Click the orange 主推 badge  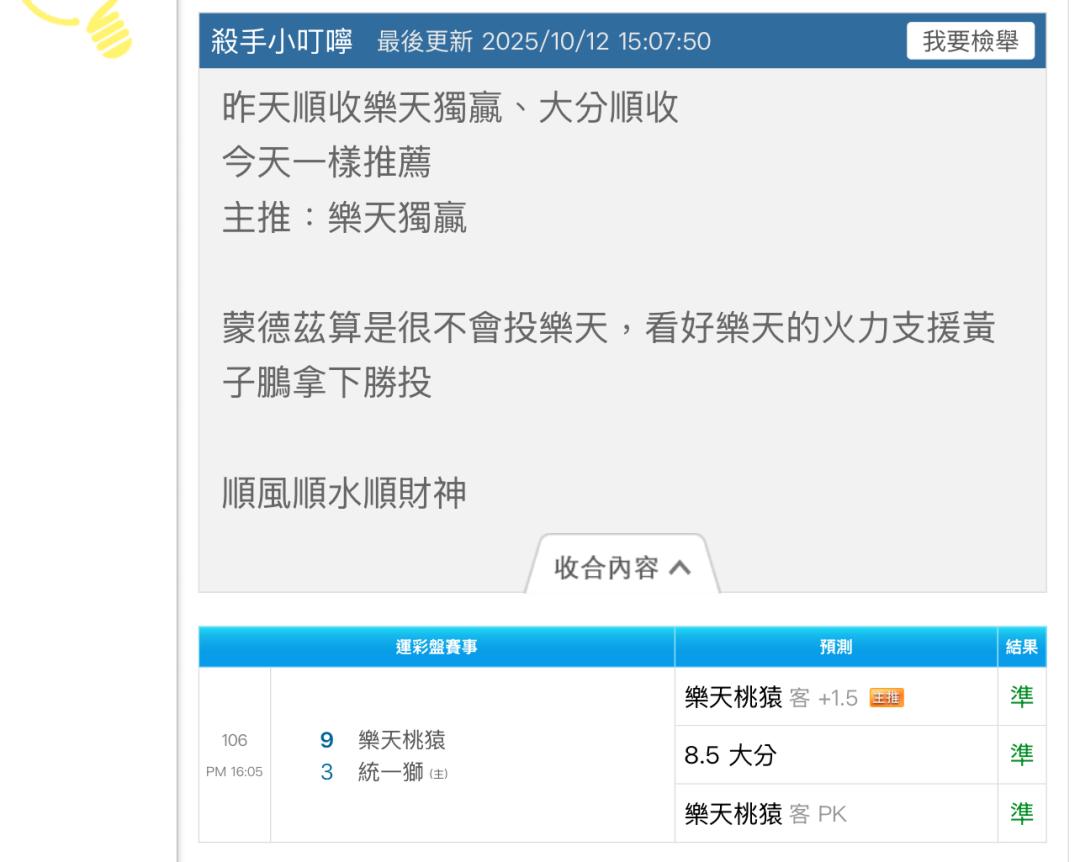tap(886, 698)
